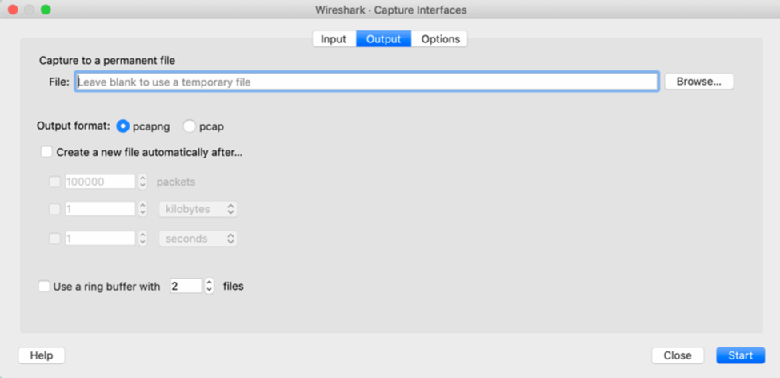Screen dimensions: 780x378
Task: Select pcap output format
Action: click(x=190, y=126)
